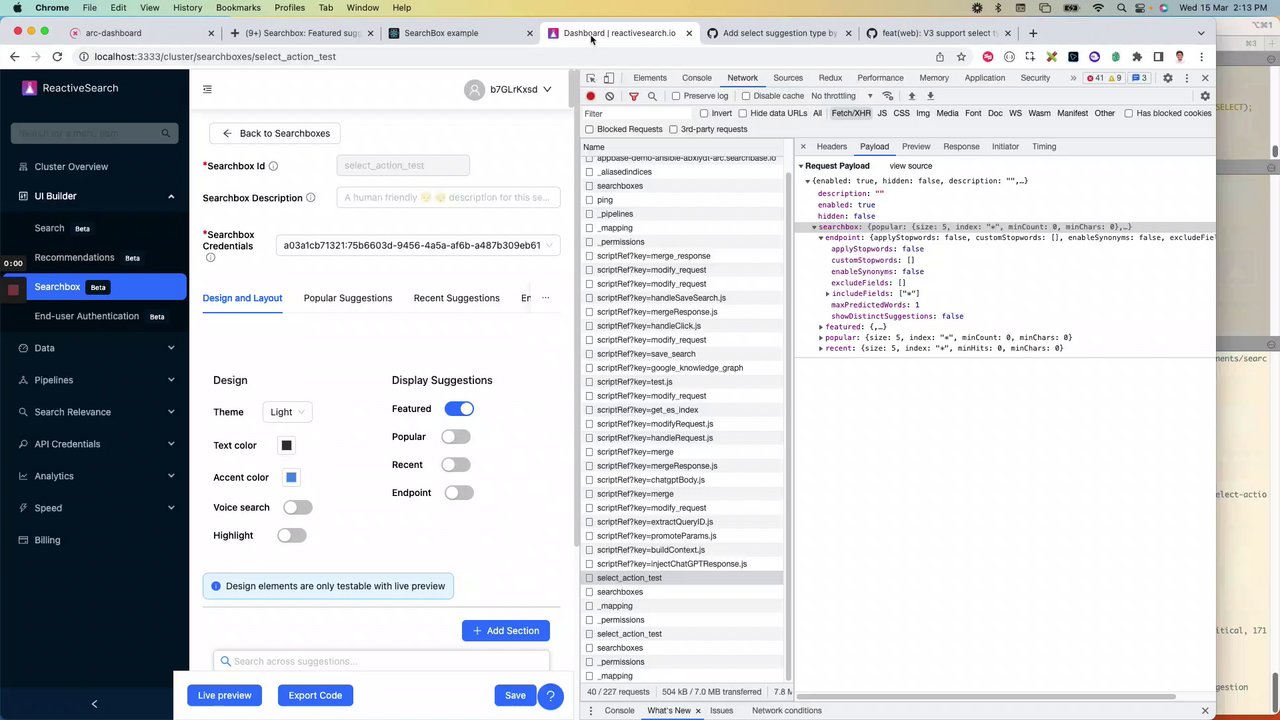Screen dimensions: 1280x720
Task: Reload the page in Chrome
Action: [57, 57]
